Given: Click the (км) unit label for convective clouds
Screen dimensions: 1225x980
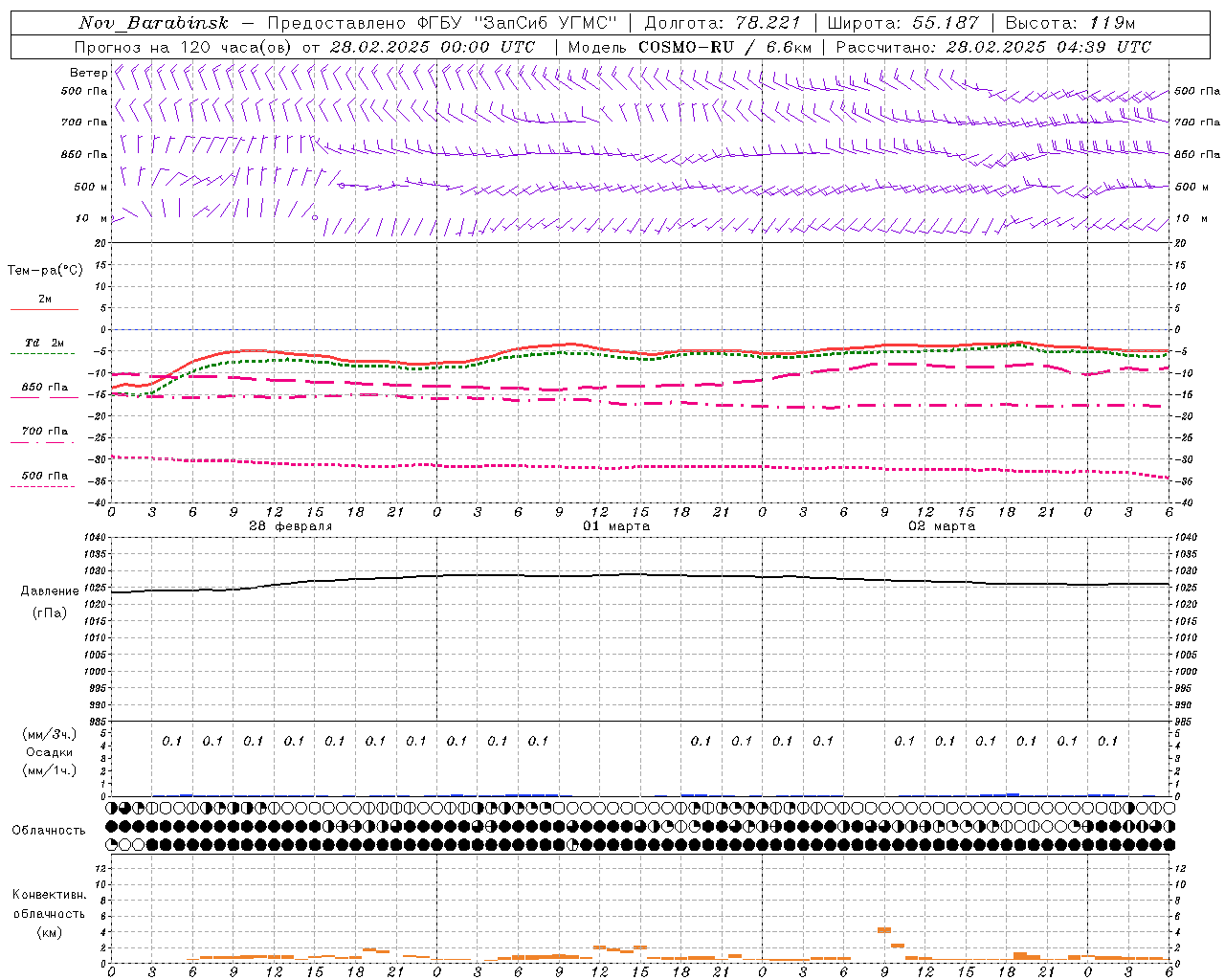Looking at the screenshot, I should pos(49,932).
